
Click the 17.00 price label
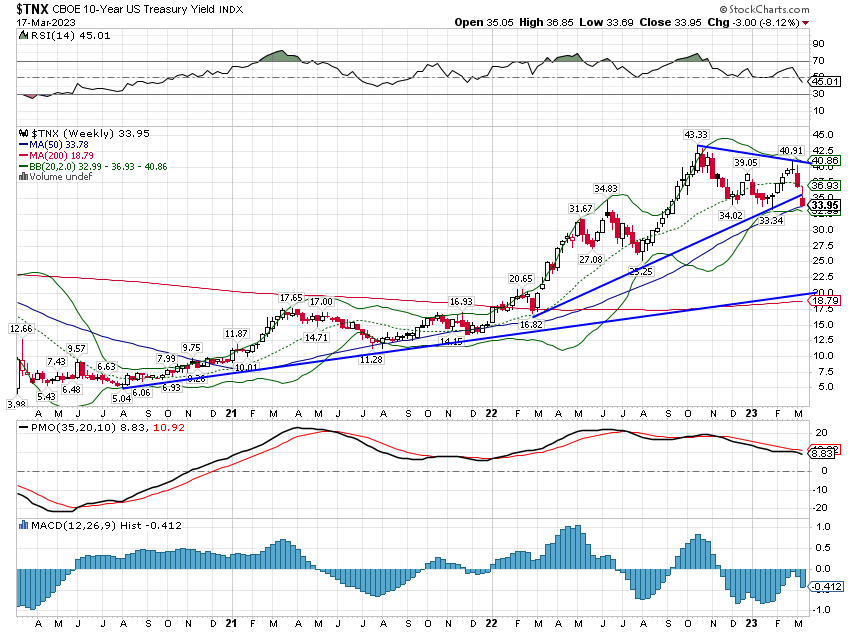pyautogui.click(x=321, y=301)
